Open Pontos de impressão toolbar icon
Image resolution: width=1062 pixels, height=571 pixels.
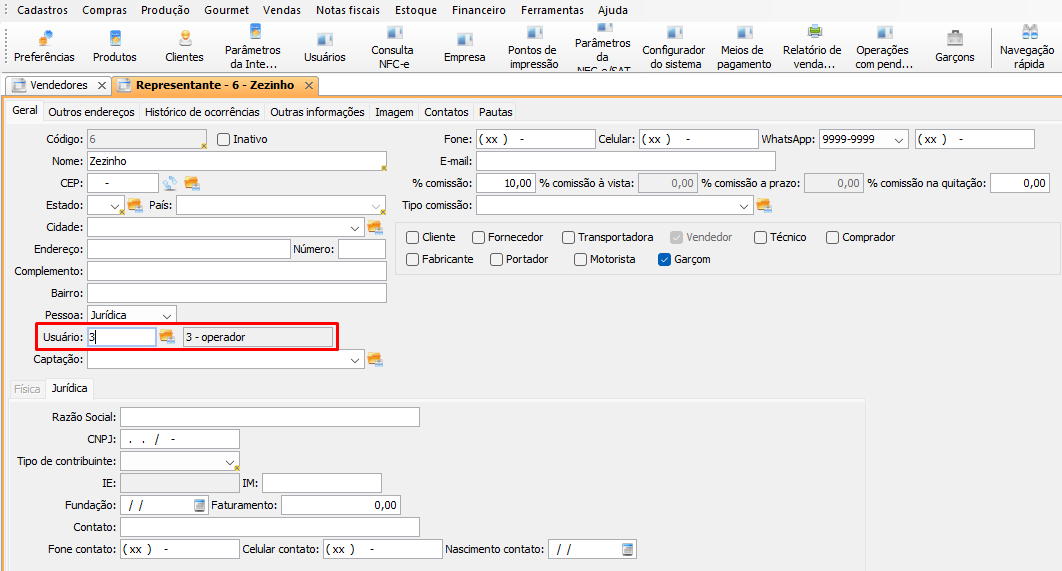click(534, 46)
